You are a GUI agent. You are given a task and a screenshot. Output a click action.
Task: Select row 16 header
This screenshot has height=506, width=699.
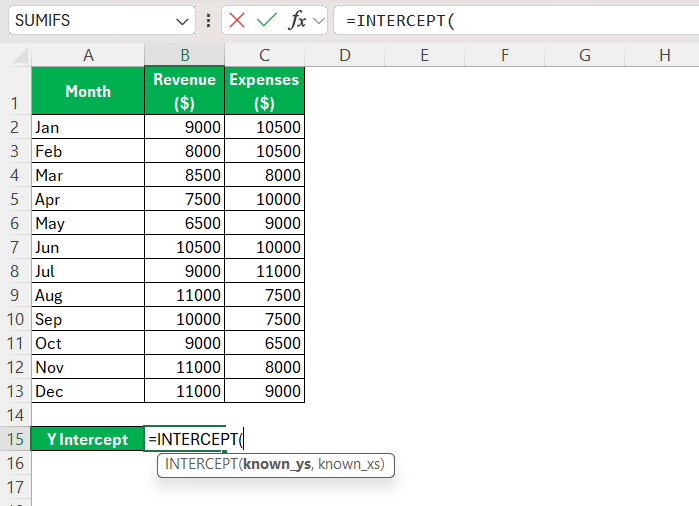[15, 463]
